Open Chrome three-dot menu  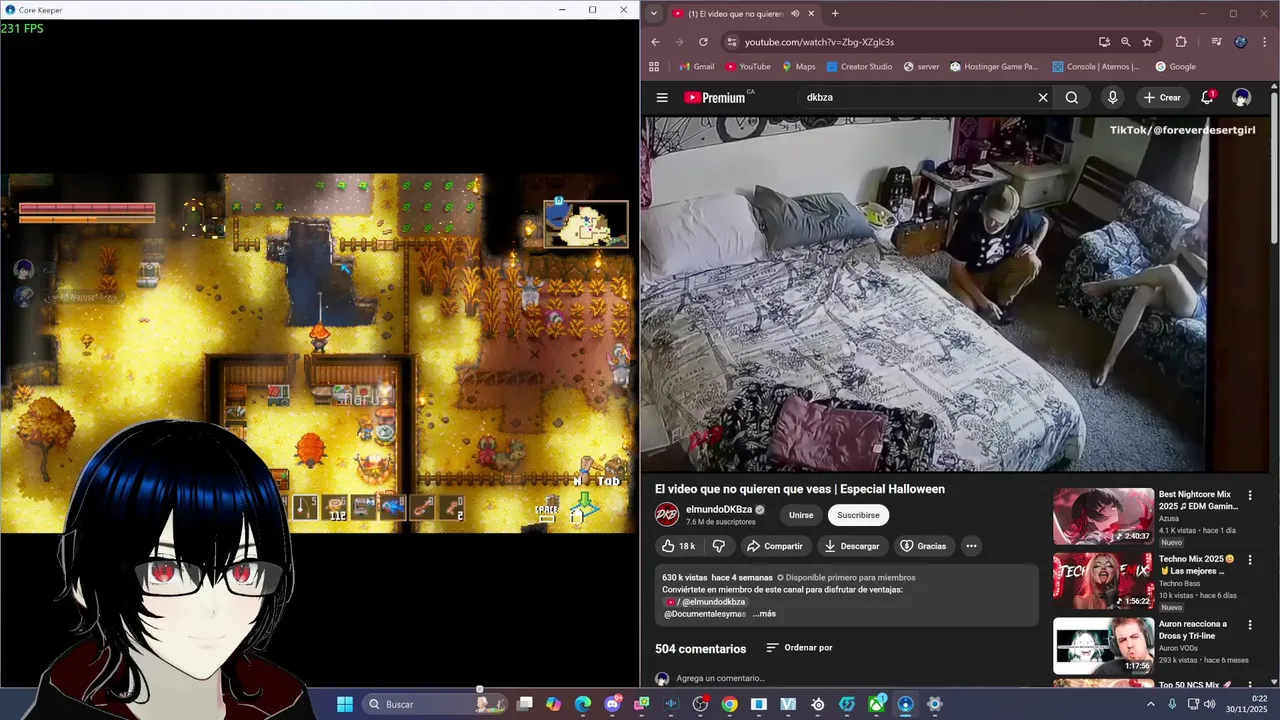coord(1264,42)
